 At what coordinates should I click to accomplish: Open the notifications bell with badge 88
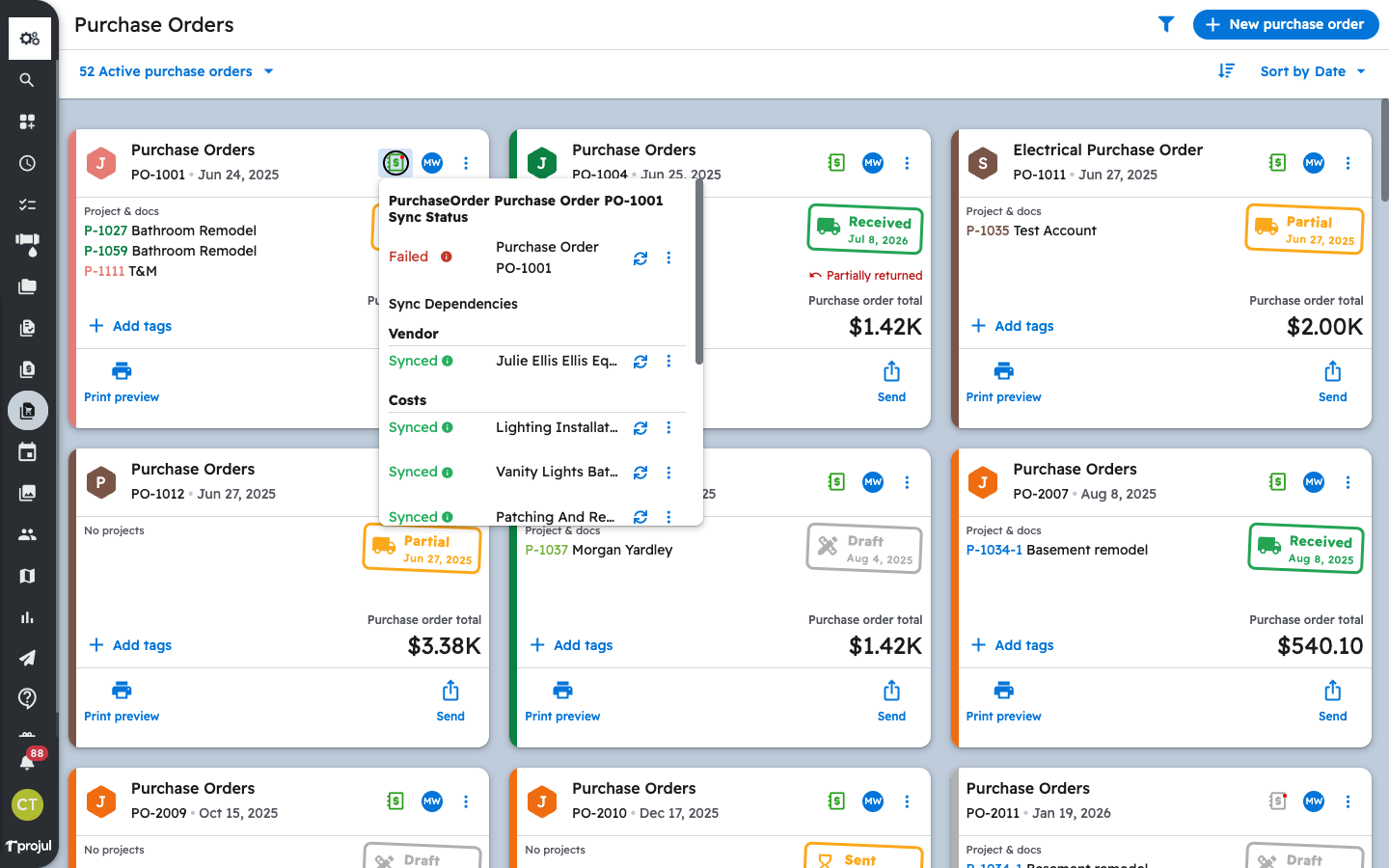pos(27,762)
